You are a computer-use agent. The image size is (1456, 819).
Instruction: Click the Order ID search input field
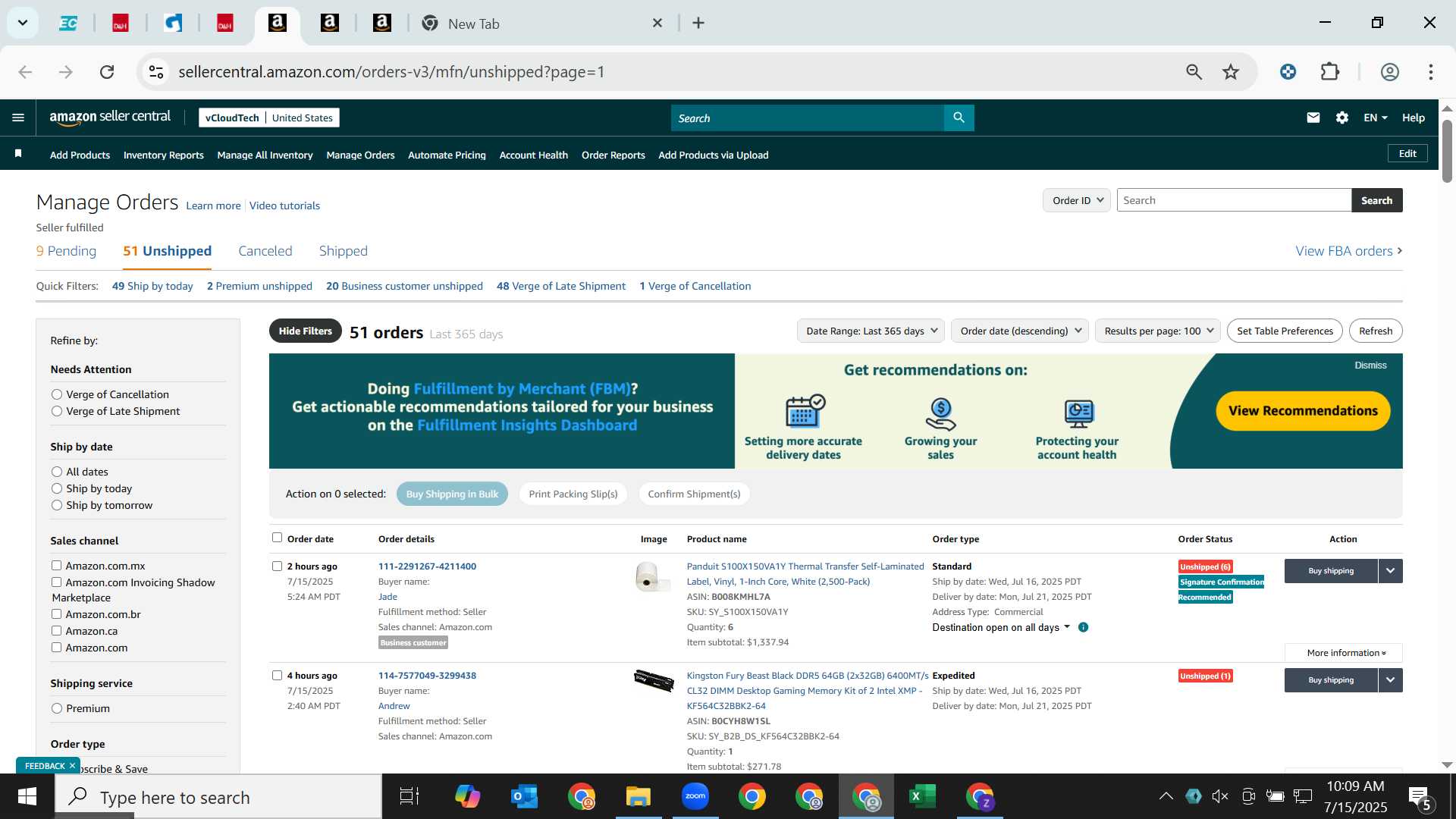pos(1234,200)
